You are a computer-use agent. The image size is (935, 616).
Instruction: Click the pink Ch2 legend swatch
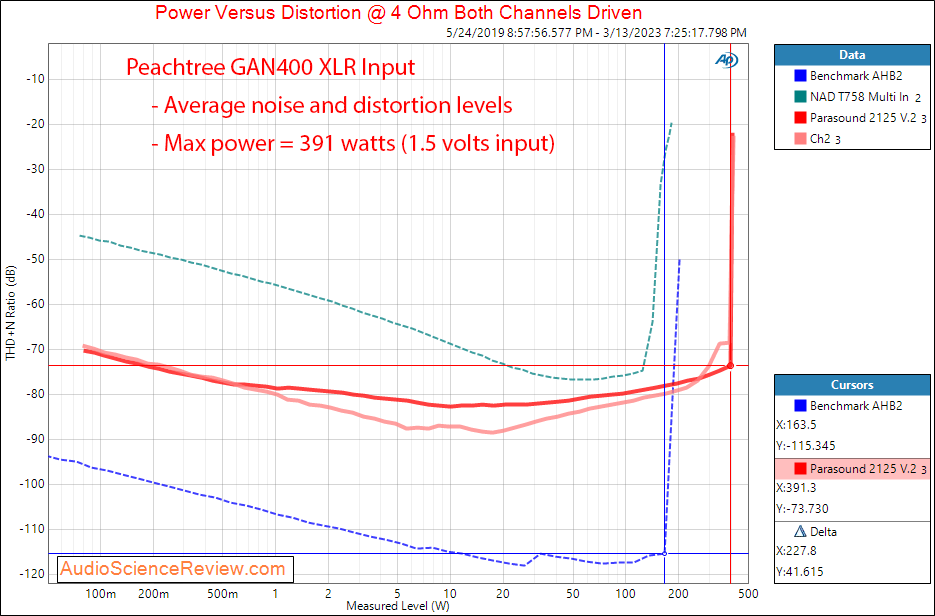pyautogui.click(x=800, y=138)
